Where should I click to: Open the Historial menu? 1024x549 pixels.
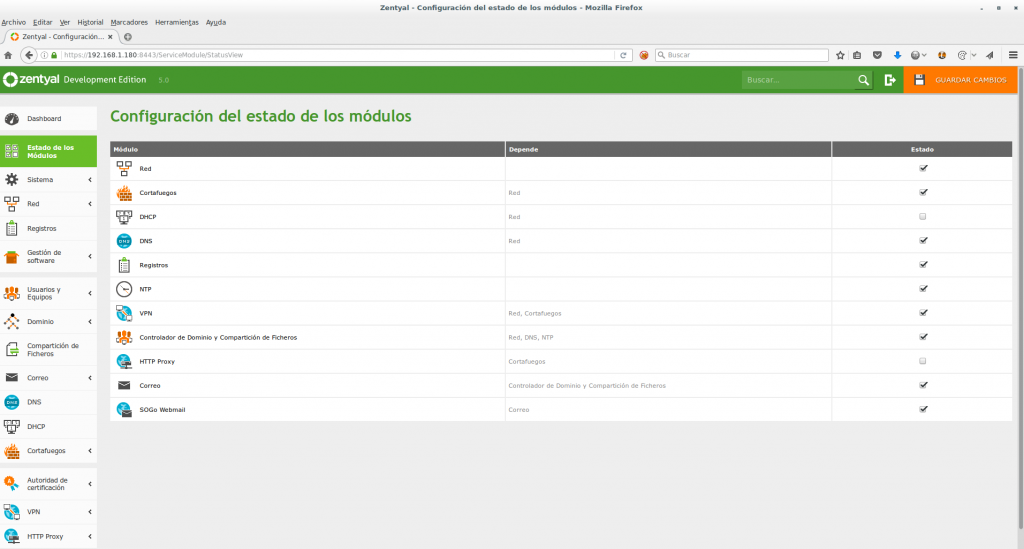click(x=90, y=22)
